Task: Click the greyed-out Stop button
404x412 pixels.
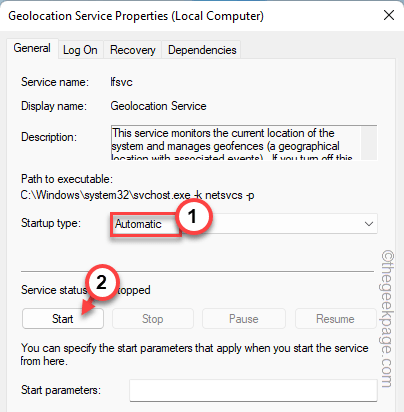Action: click(x=153, y=319)
